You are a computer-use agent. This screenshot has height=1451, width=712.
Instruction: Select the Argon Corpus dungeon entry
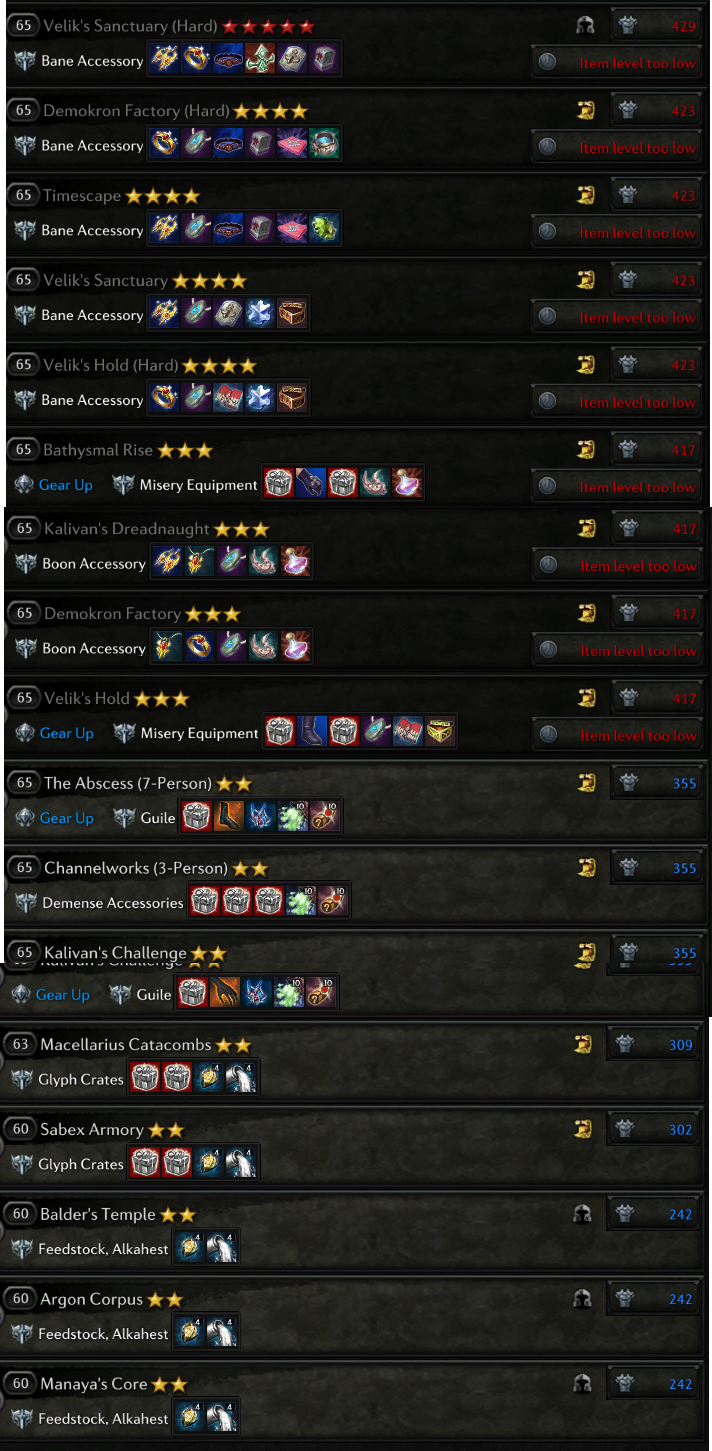click(353, 1316)
